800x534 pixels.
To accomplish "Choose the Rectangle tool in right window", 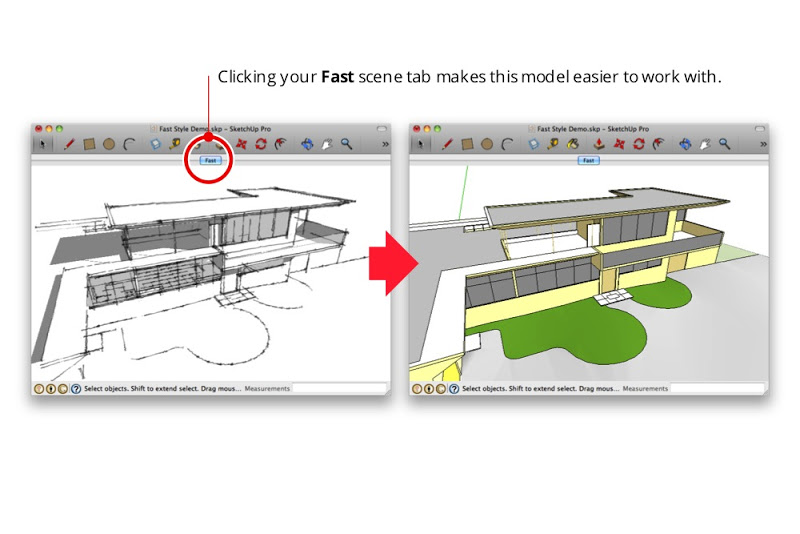I will coord(467,144).
